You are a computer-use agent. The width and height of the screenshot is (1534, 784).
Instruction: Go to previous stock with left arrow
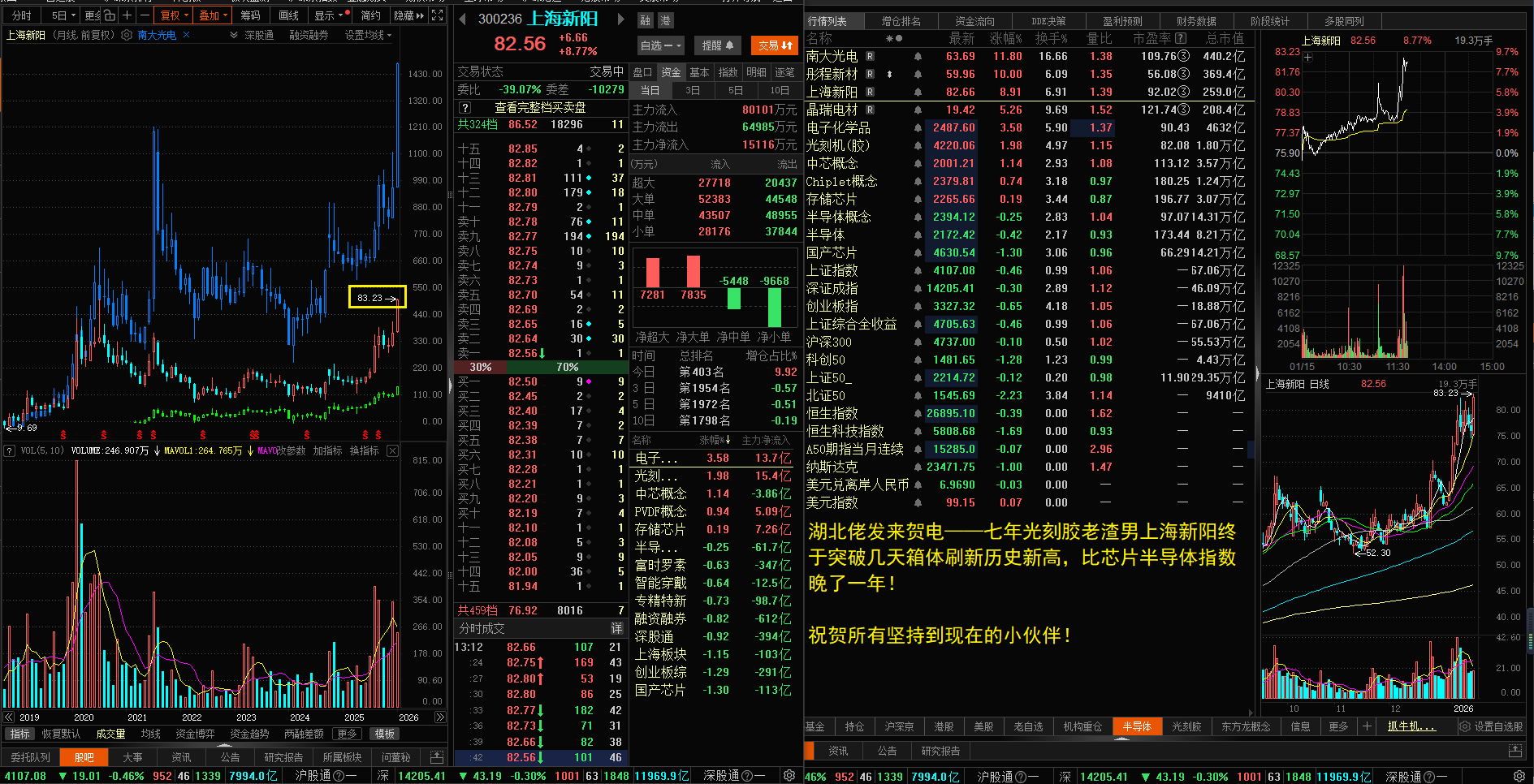(x=463, y=19)
